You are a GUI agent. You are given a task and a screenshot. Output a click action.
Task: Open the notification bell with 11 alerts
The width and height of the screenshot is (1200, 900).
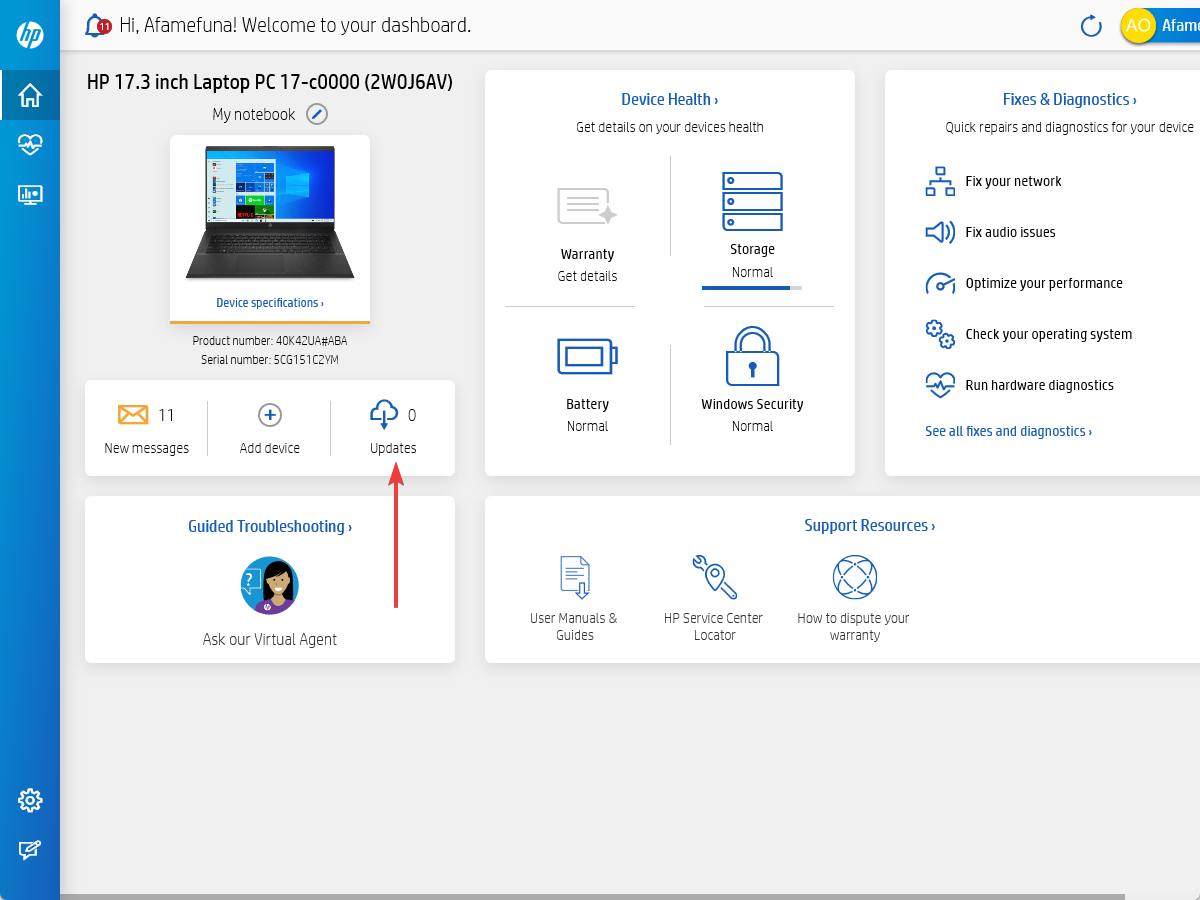pyautogui.click(x=97, y=25)
